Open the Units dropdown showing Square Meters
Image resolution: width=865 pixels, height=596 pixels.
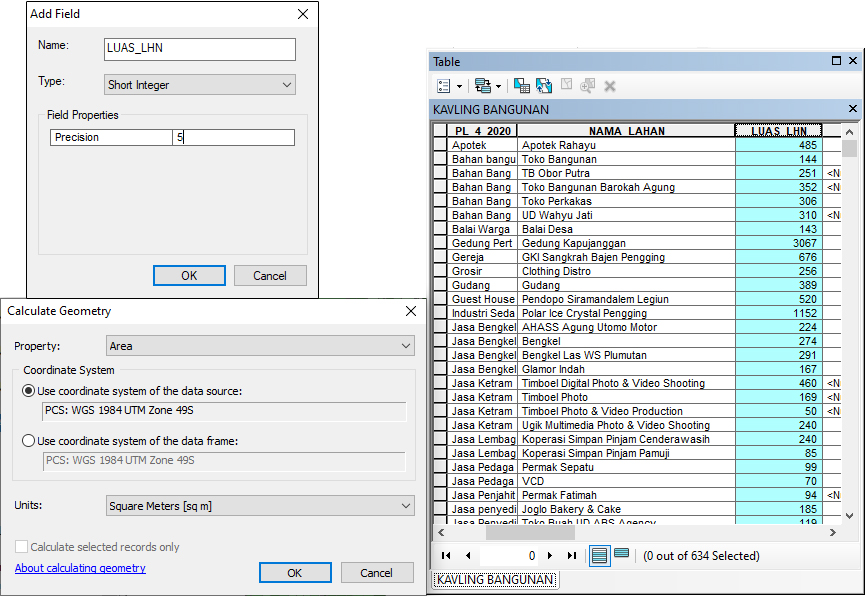(260, 506)
